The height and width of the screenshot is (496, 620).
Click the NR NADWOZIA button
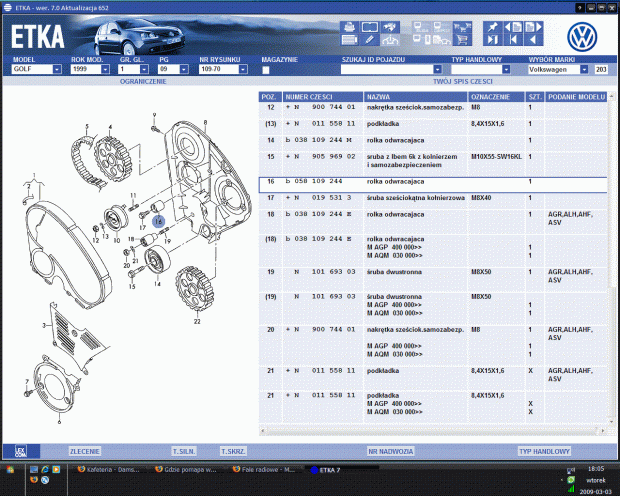[x=391, y=451]
